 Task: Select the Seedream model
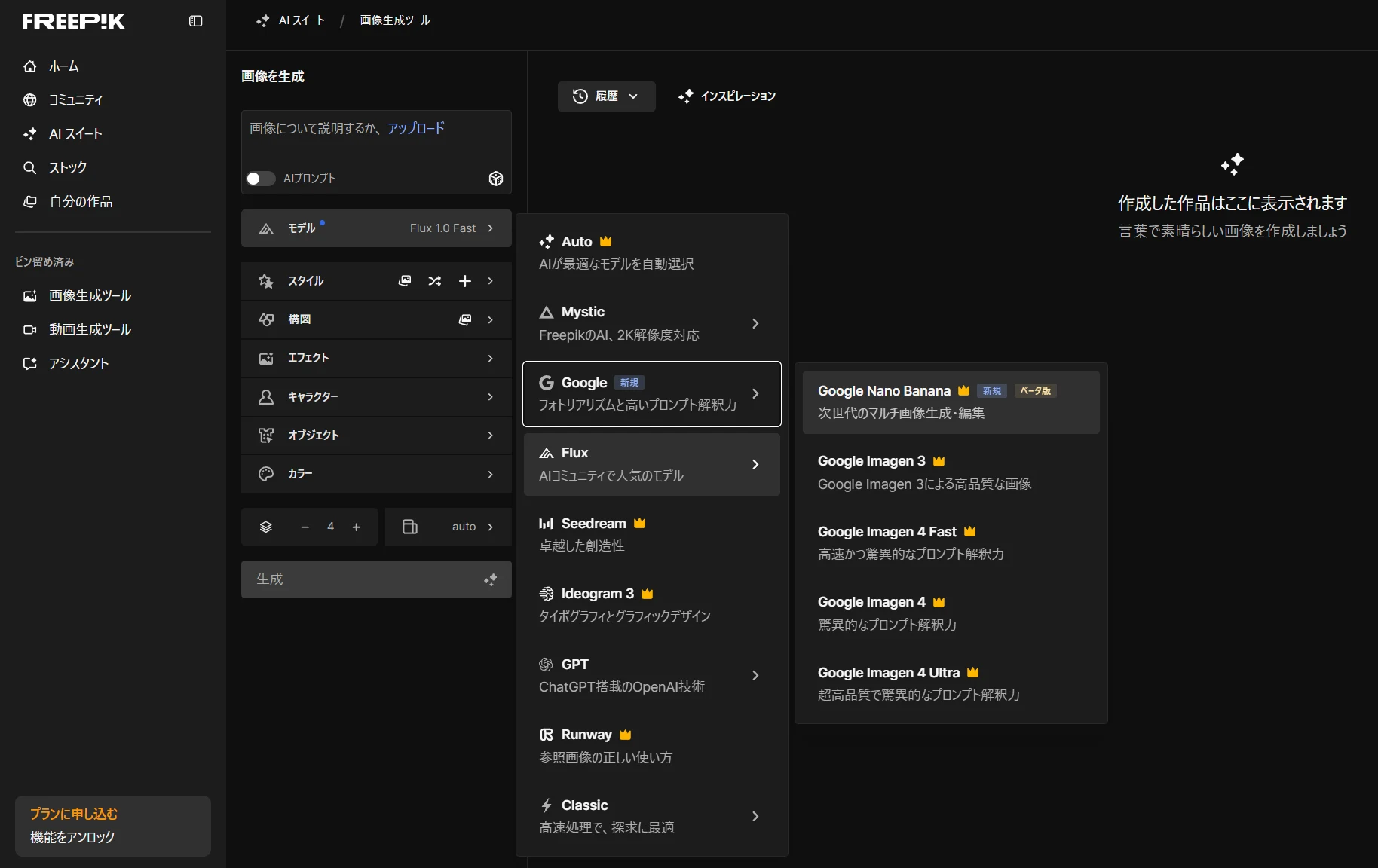click(x=652, y=534)
